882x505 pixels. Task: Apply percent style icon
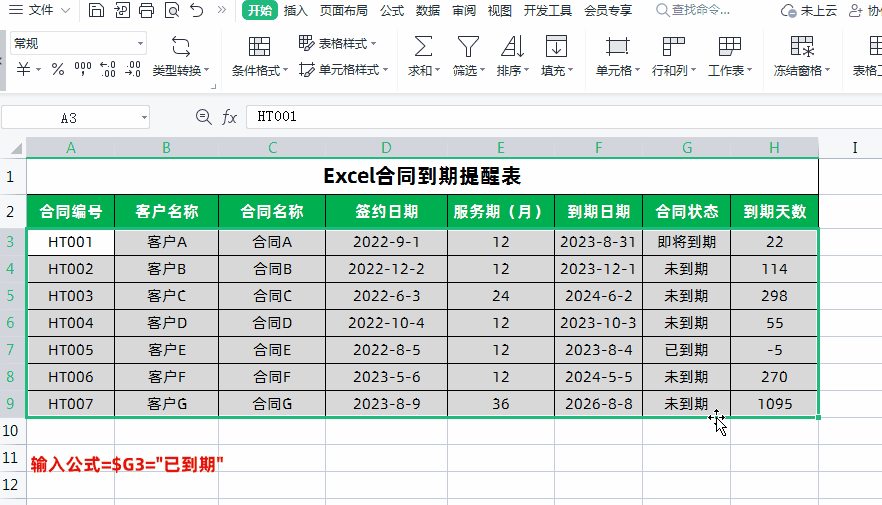pyautogui.click(x=57, y=69)
